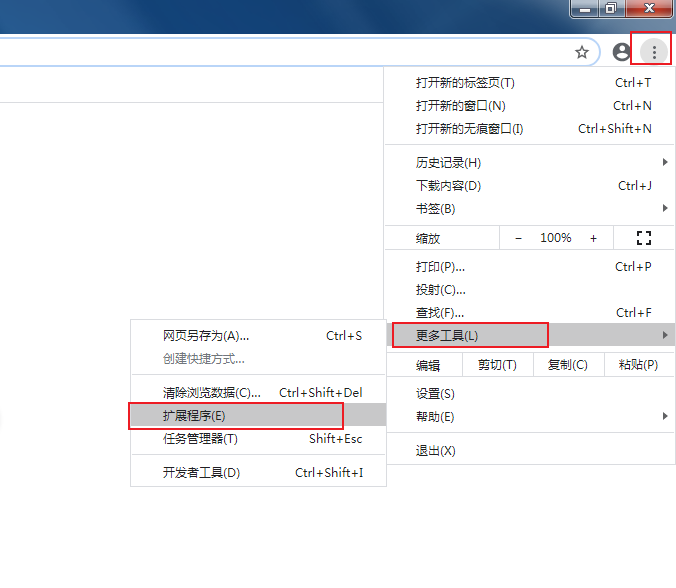Minimize the Chrome window
Screen dimensions: 676x588
585,8
